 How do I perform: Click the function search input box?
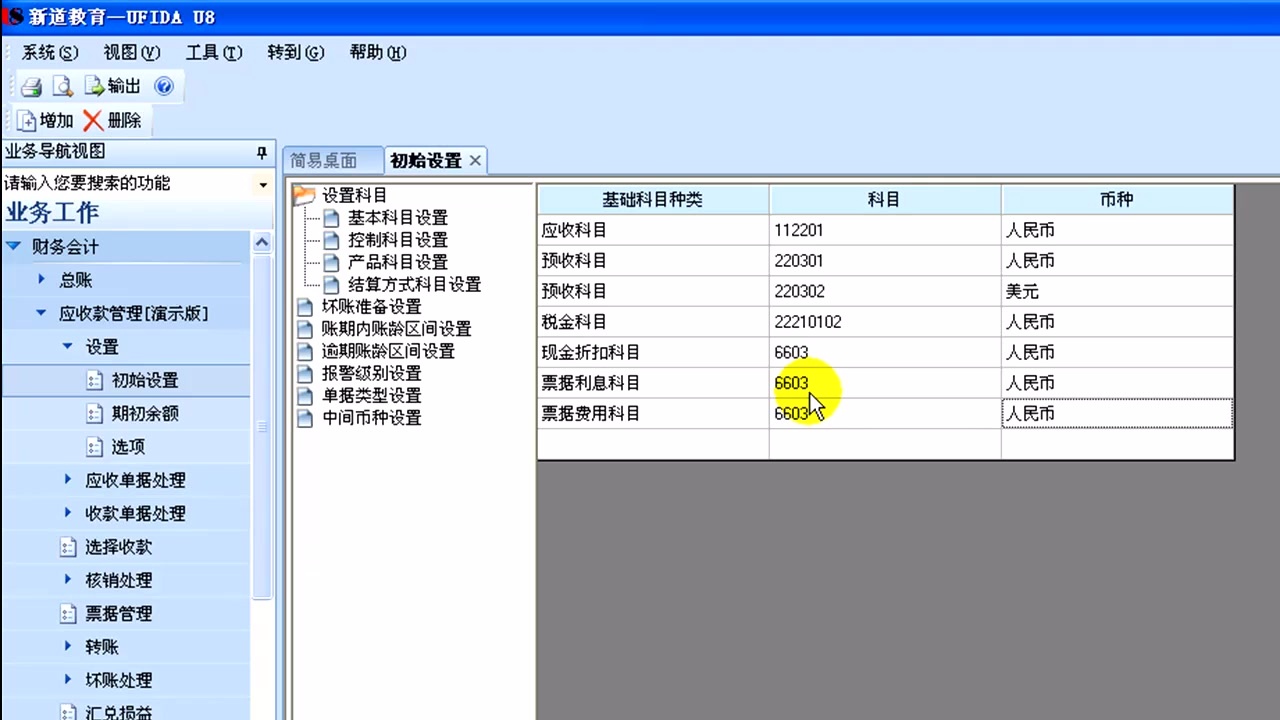(128, 184)
